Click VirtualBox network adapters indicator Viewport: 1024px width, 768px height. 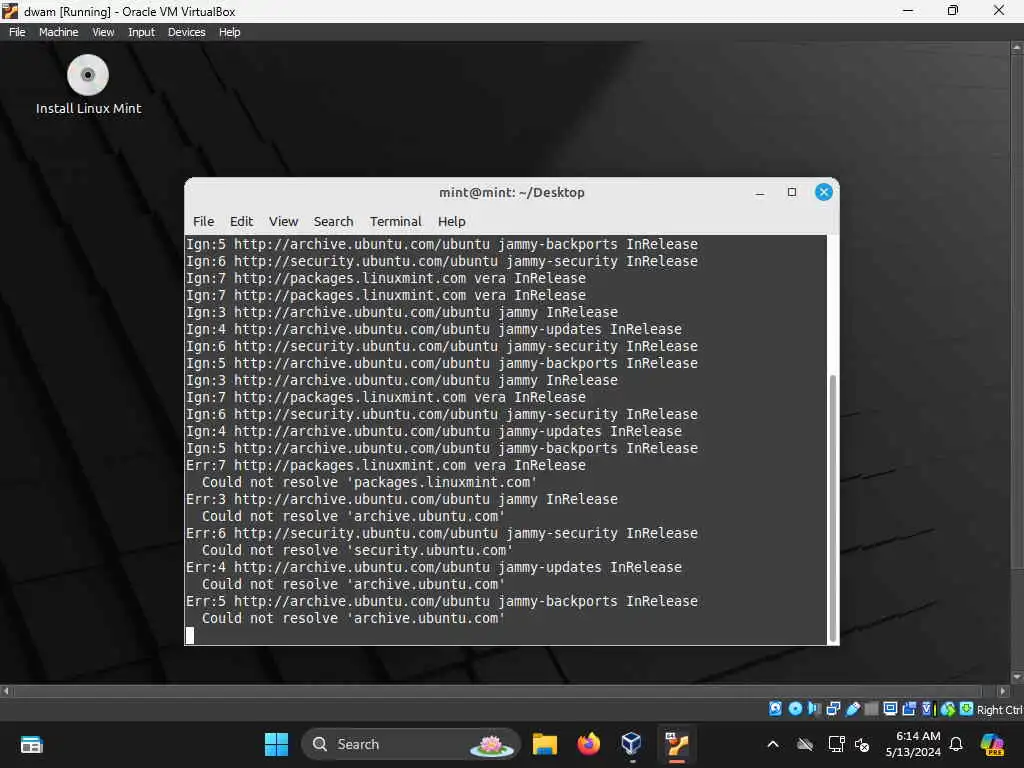pos(833,709)
